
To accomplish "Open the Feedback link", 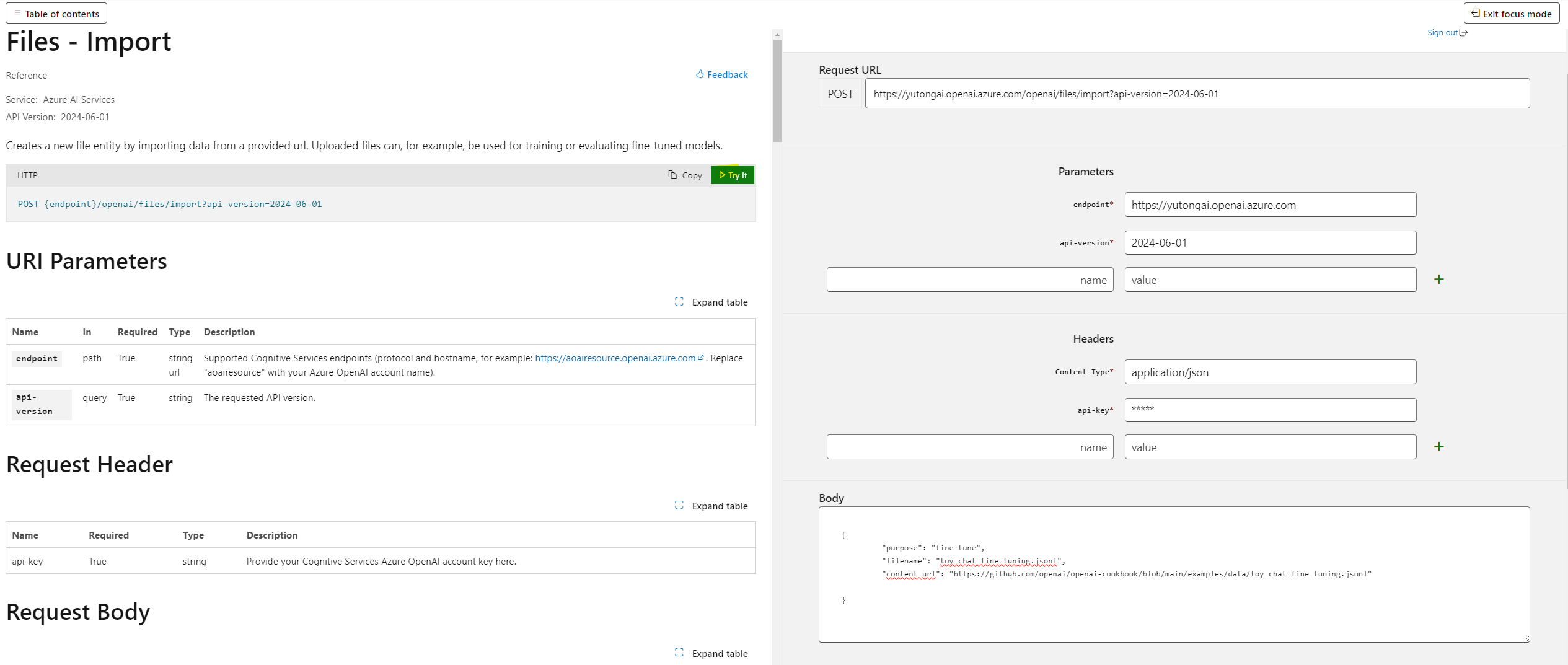I will (x=721, y=74).
